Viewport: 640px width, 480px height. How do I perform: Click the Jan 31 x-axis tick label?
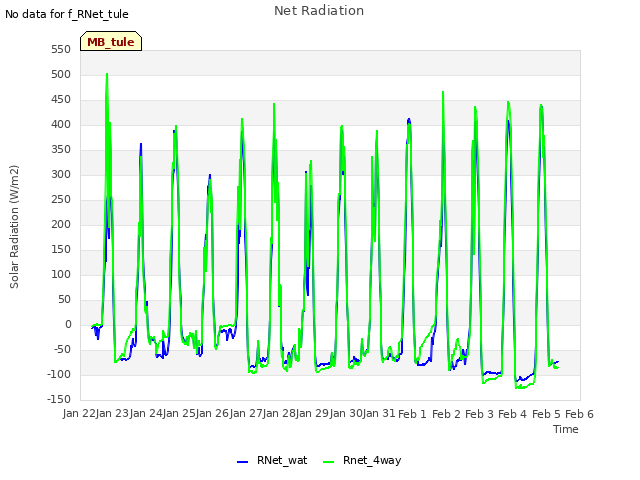379,413
